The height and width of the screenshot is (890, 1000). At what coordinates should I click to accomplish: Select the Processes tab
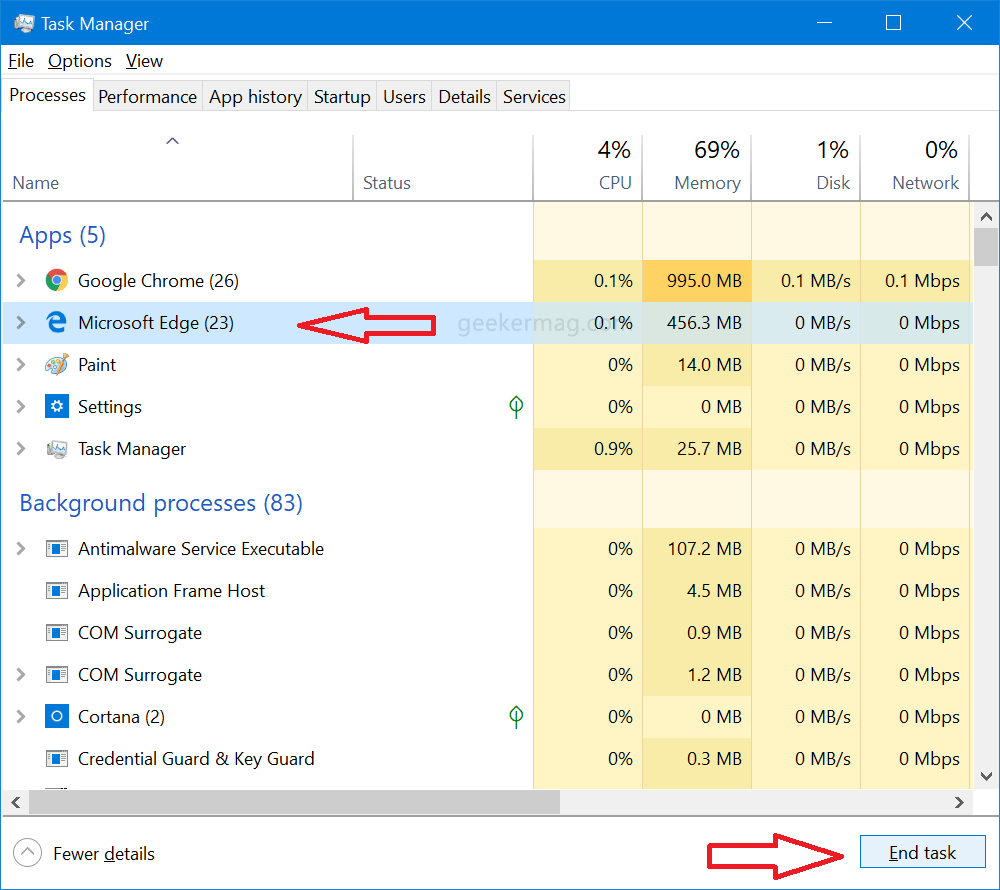click(x=47, y=95)
